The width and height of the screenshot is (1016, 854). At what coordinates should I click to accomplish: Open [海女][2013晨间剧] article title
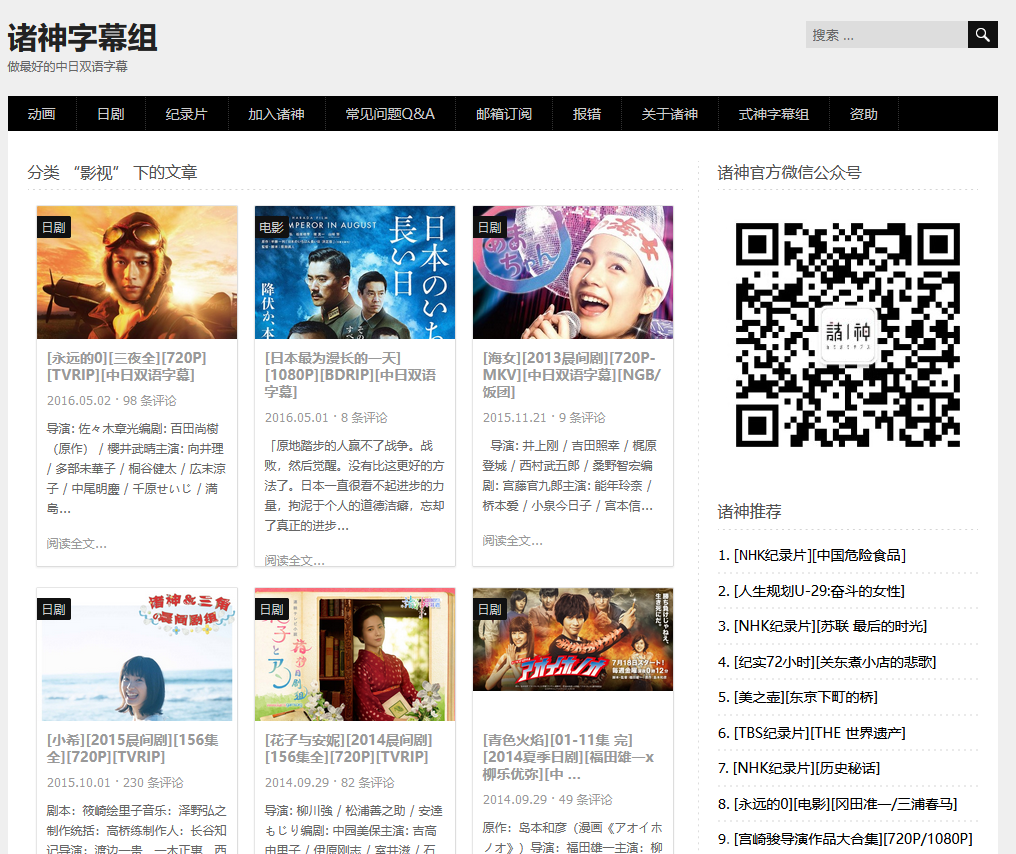coord(572,375)
